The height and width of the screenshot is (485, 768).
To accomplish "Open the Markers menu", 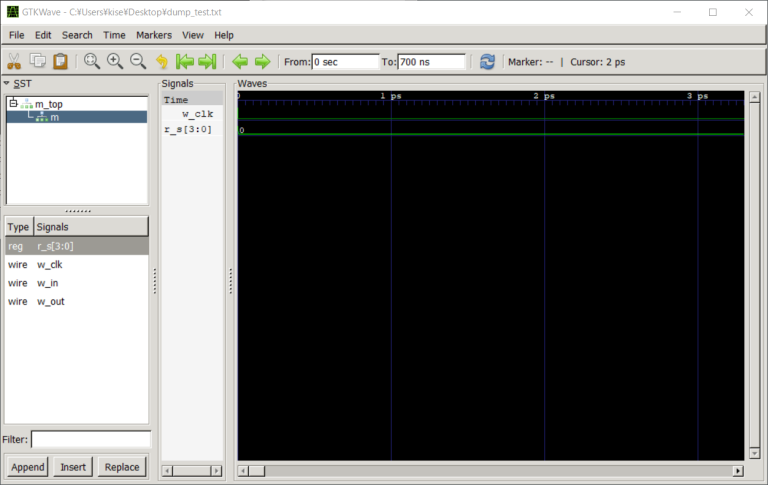I will [154, 35].
